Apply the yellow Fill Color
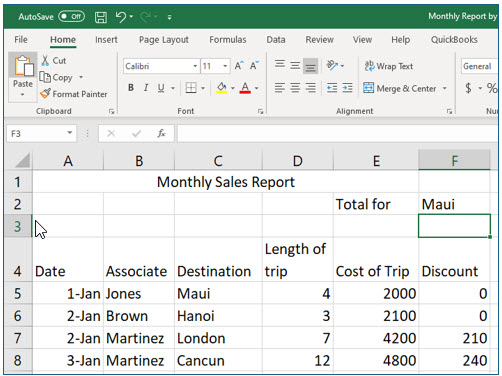The width and height of the screenshot is (502, 376). tap(222, 88)
